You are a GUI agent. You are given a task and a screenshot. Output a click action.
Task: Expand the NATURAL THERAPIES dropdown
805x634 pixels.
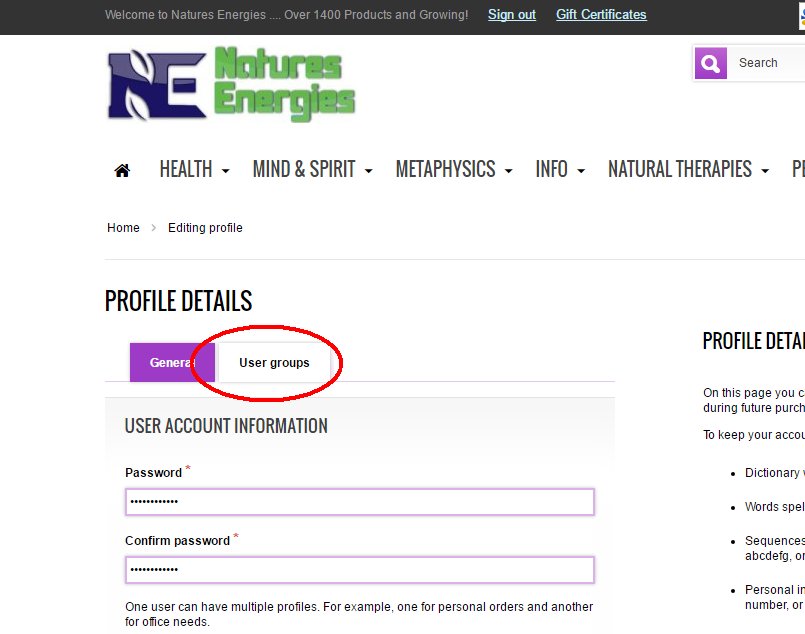click(688, 170)
